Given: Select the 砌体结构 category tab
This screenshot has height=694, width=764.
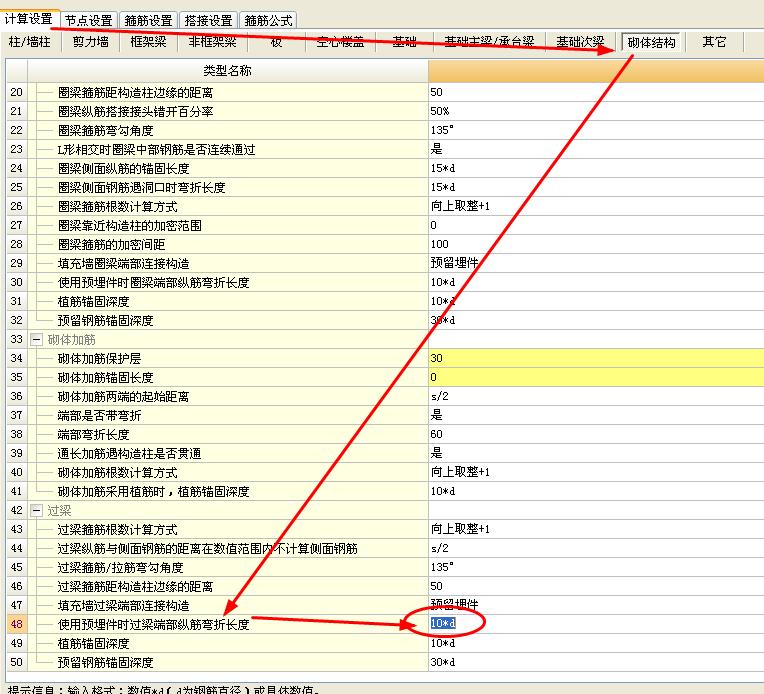Looking at the screenshot, I should tap(651, 42).
